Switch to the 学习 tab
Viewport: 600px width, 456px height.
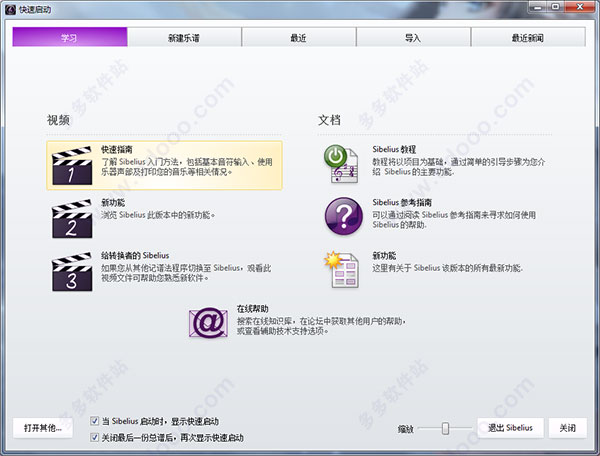tap(70, 37)
